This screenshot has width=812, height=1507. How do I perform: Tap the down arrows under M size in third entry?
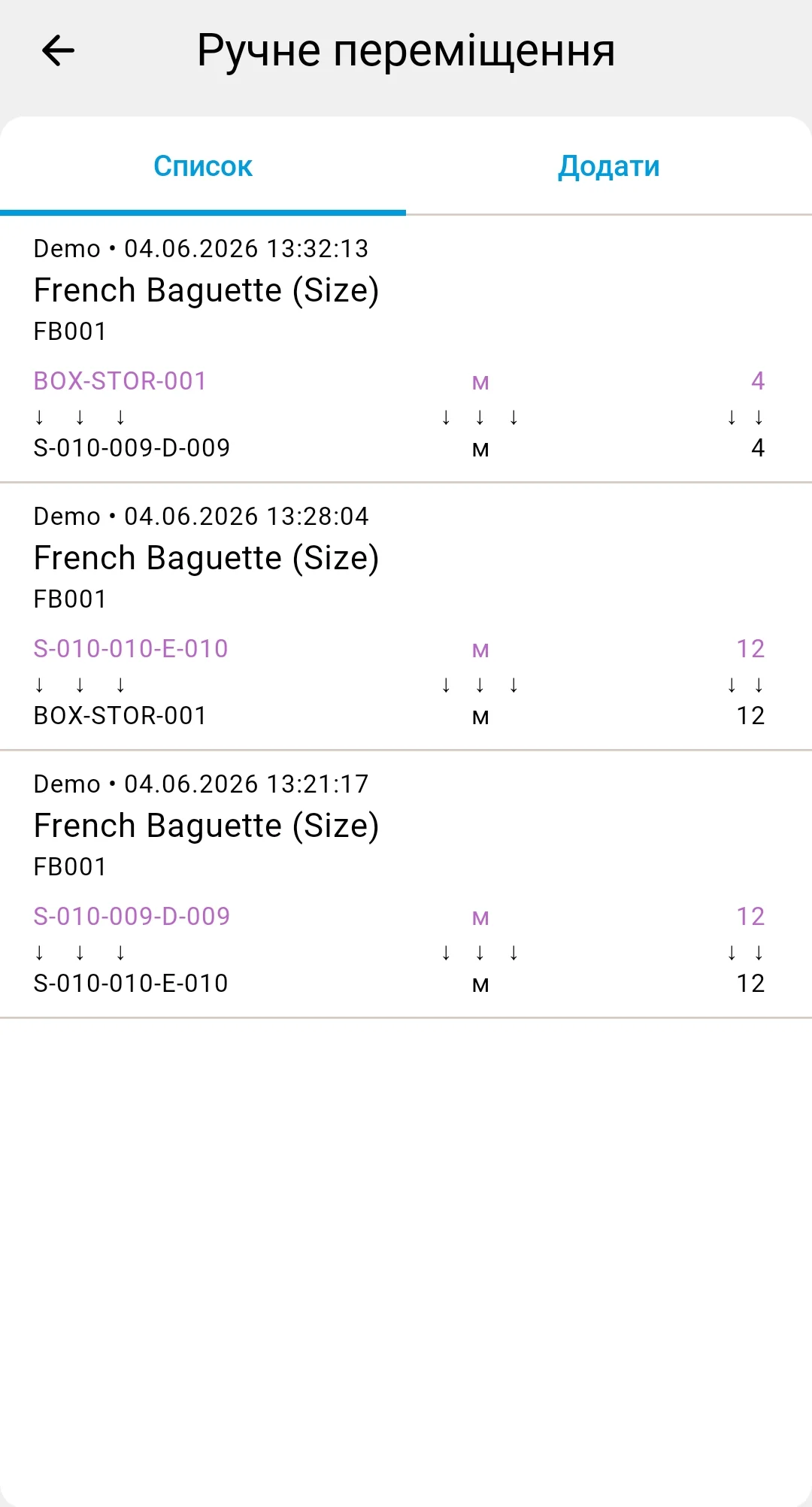pos(480,953)
